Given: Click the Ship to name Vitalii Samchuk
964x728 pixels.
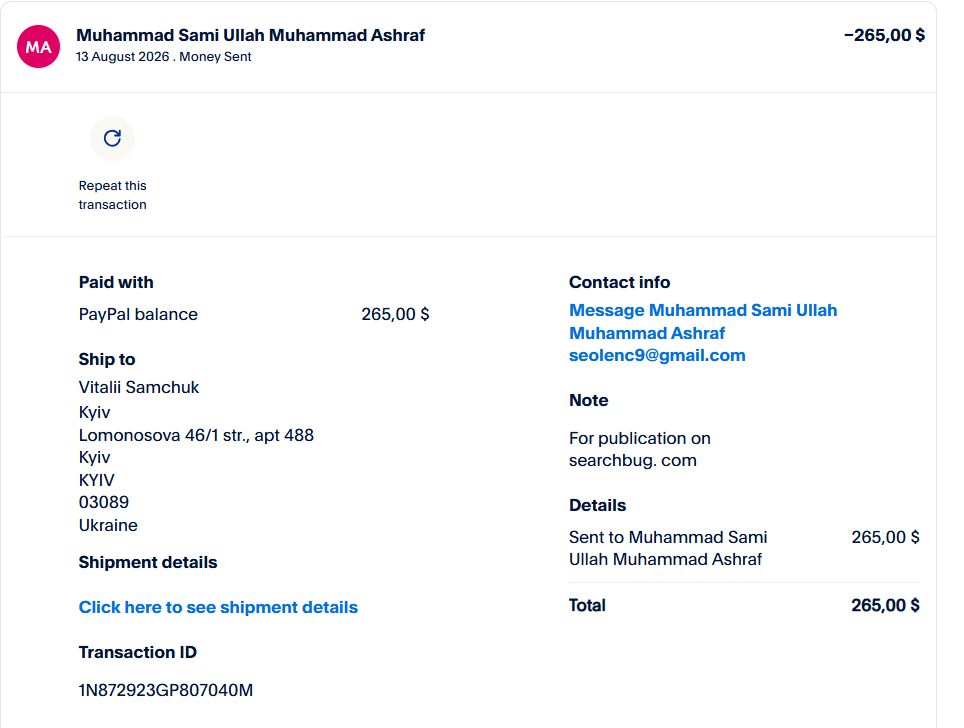Looking at the screenshot, I should [139, 387].
